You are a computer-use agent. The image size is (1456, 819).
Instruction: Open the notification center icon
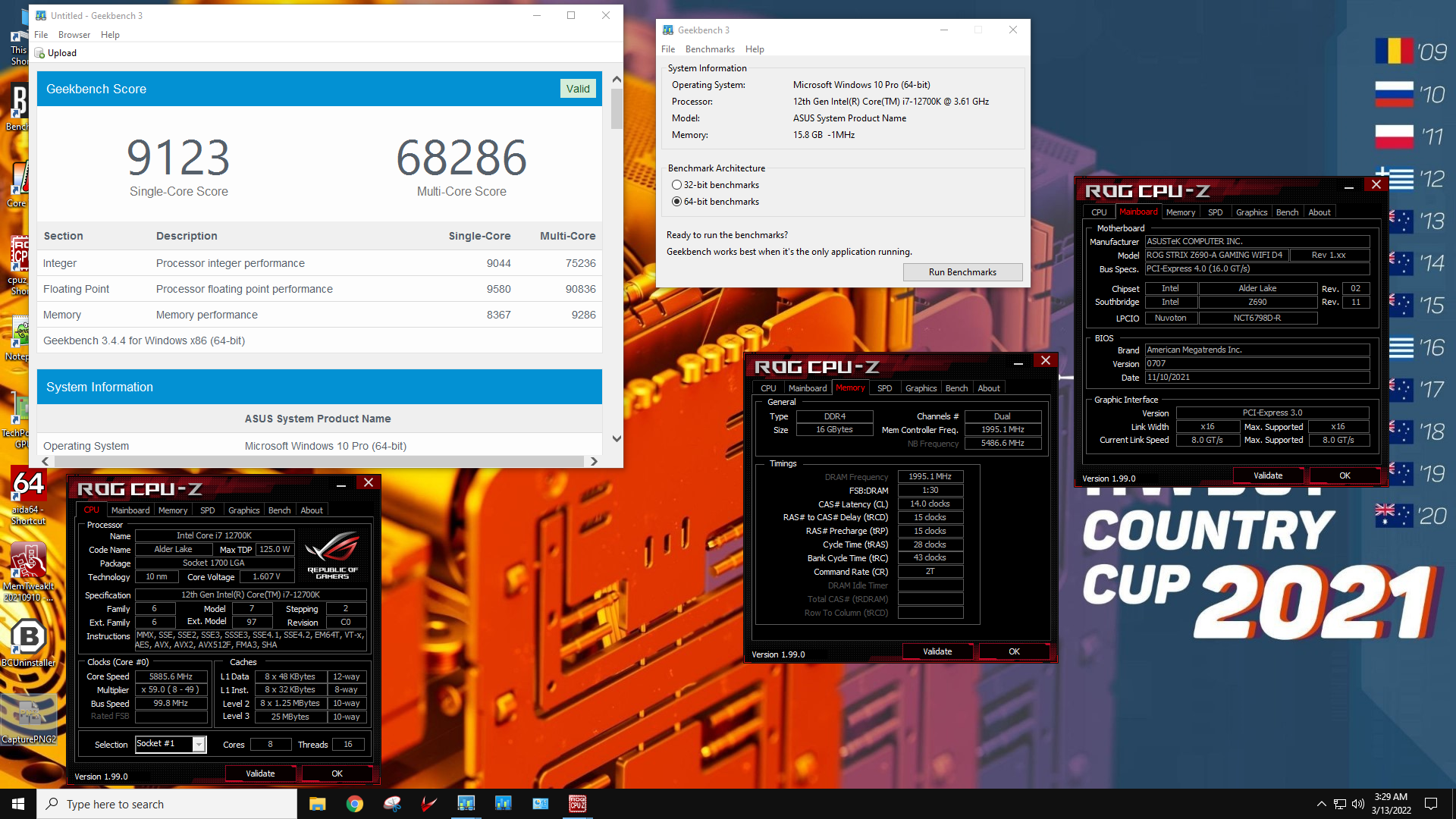pos(1431,804)
